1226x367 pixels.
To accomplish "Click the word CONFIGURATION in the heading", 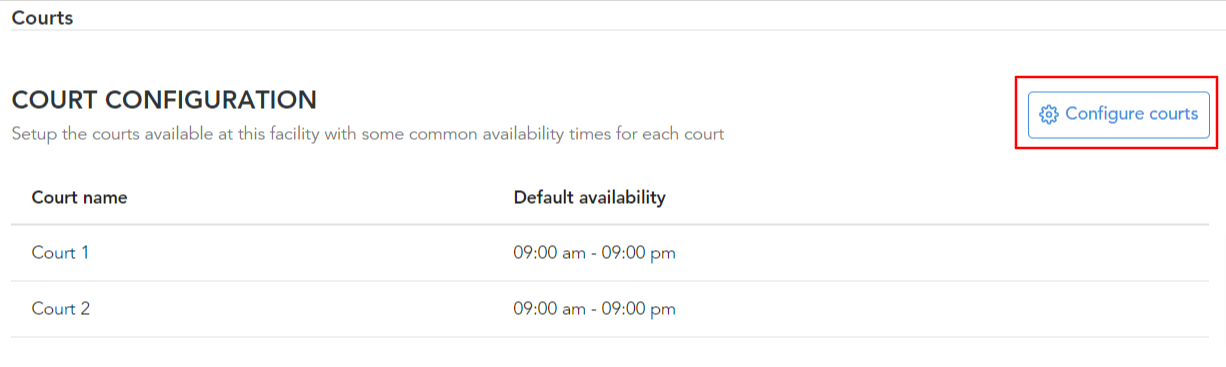I will [x=211, y=100].
